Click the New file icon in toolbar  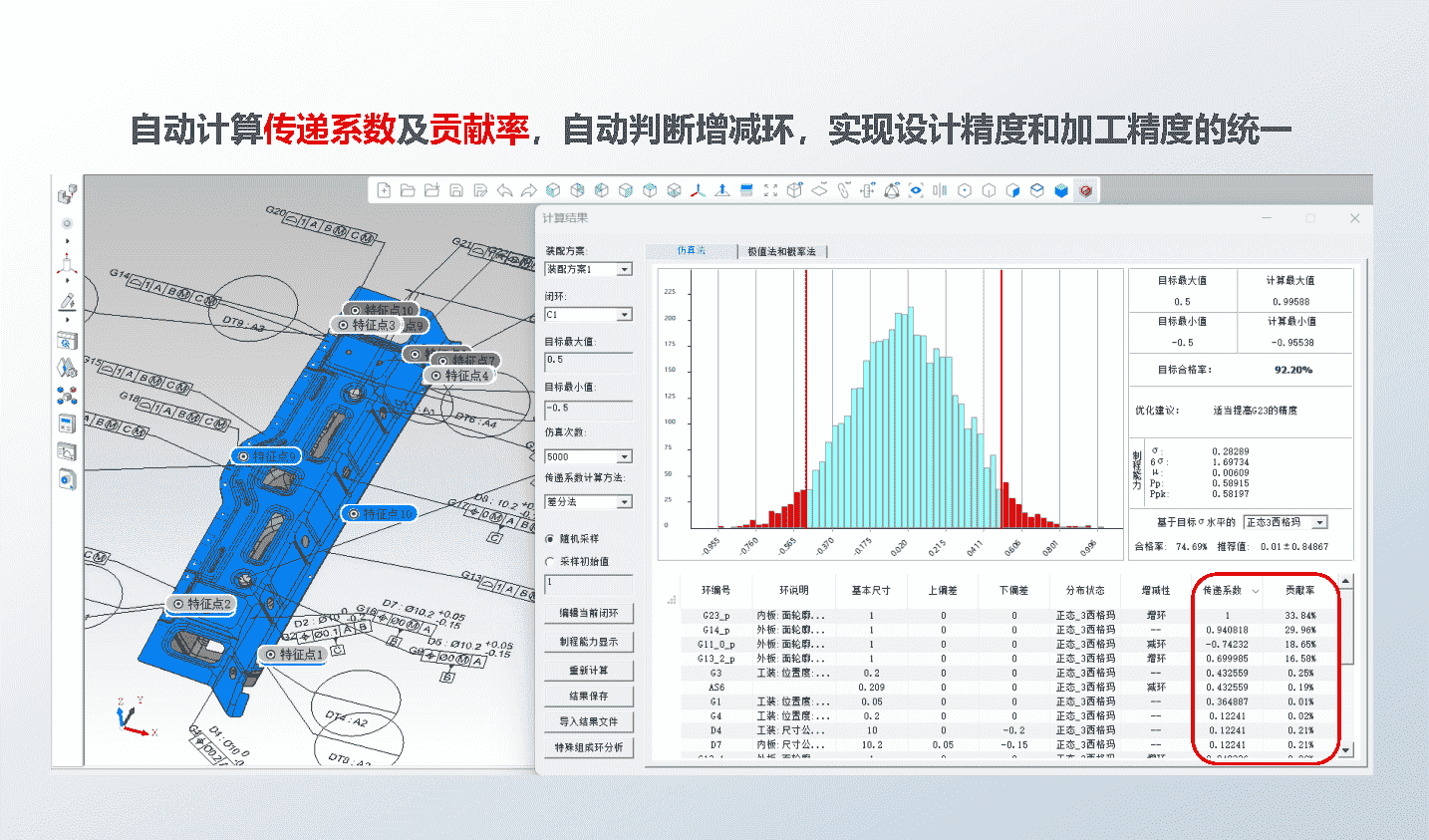(384, 190)
